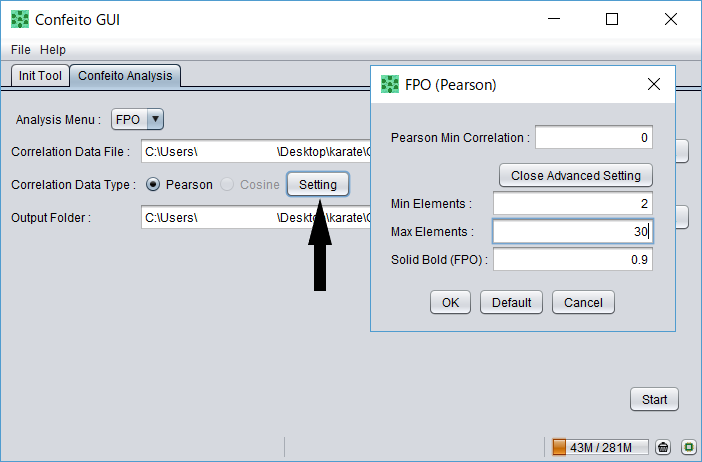Image resolution: width=702 pixels, height=462 pixels.
Task: Click the Pearson Min Correlation label
Action: pos(460,137)
